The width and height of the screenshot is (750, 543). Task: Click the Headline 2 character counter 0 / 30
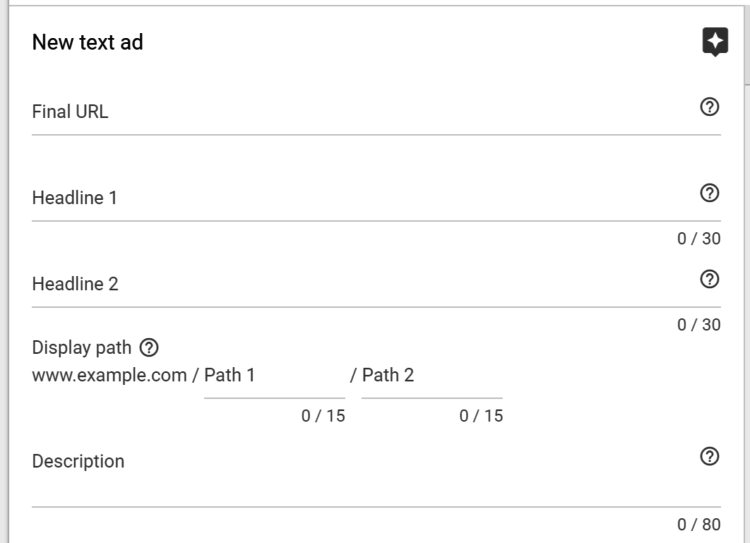point(698,325)
